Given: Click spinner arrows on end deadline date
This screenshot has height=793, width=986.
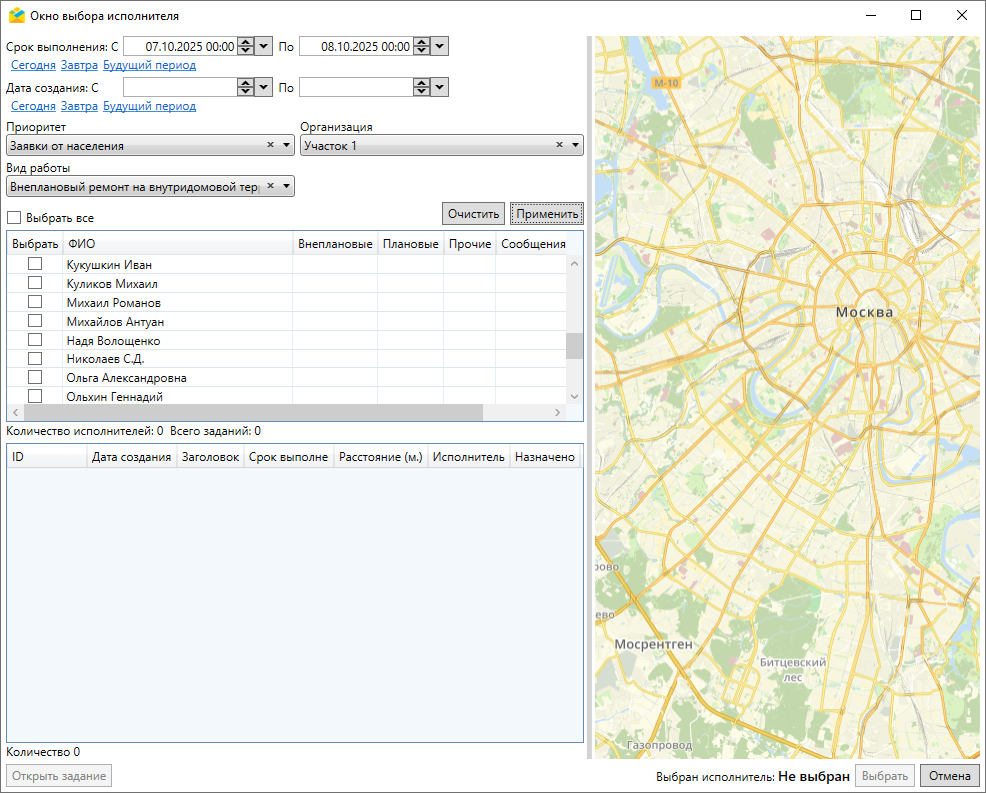Looking at the screenshot, I should click(421, 46).
